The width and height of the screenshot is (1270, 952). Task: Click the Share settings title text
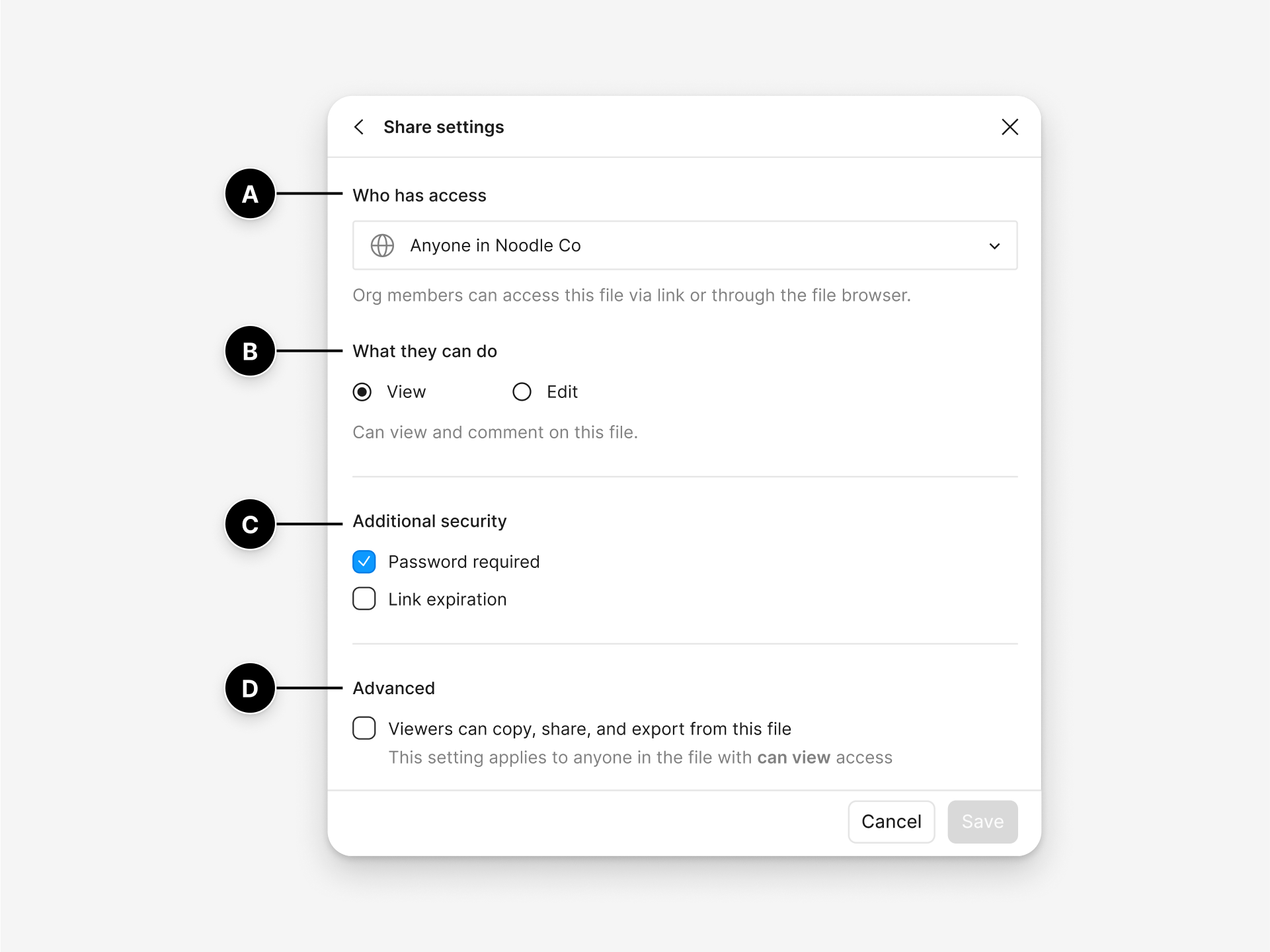444,127
